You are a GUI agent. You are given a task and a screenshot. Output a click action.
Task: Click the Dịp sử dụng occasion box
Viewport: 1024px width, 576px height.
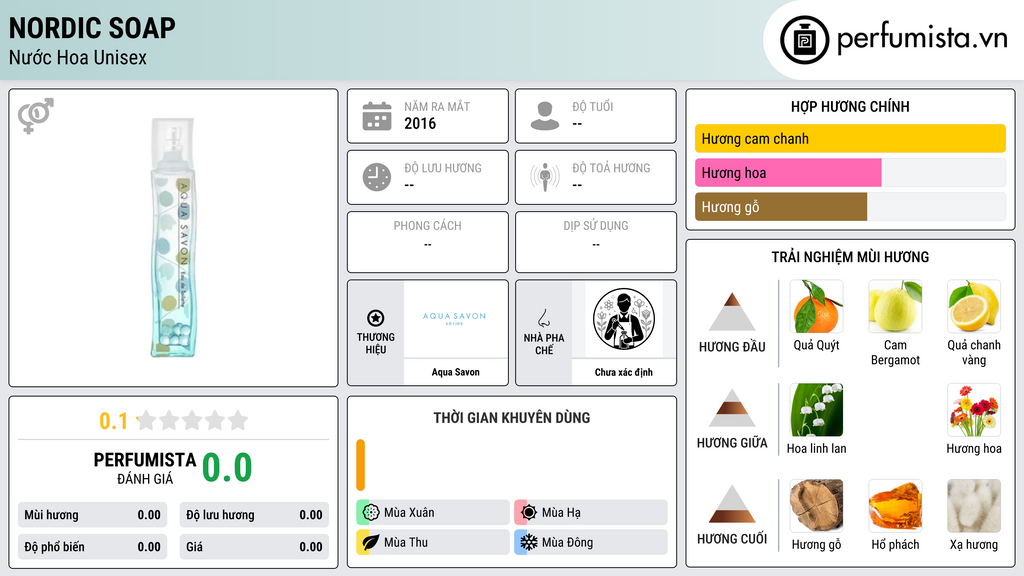596,242
